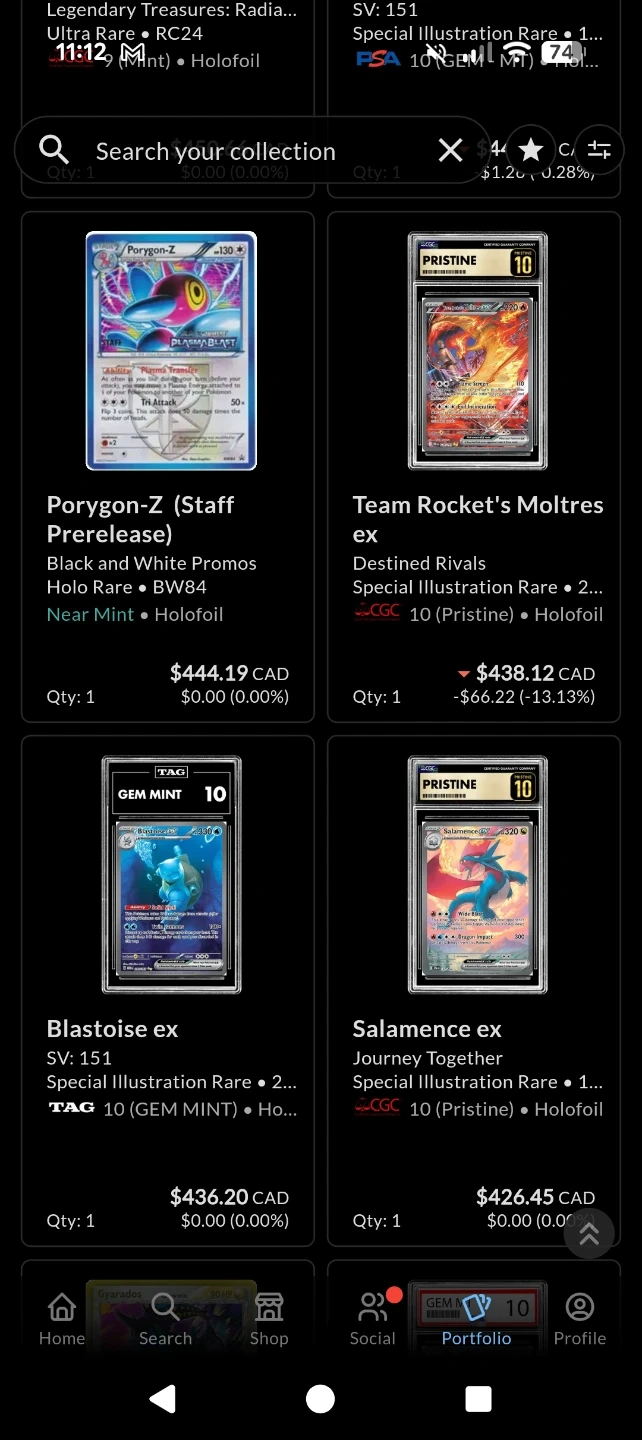This screenshot has width=642, height=1440.
Task: Open the Search tab in bottom navigation
Action: pyautogui.click(x=165, y=1318)
